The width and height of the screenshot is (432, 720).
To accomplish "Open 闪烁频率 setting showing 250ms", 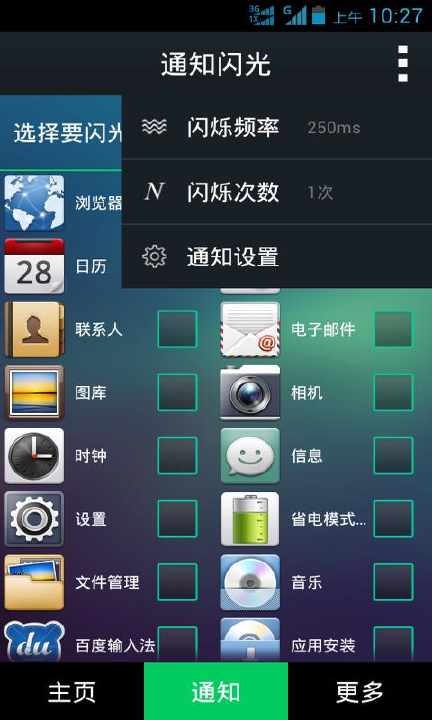I will [277, 127].
